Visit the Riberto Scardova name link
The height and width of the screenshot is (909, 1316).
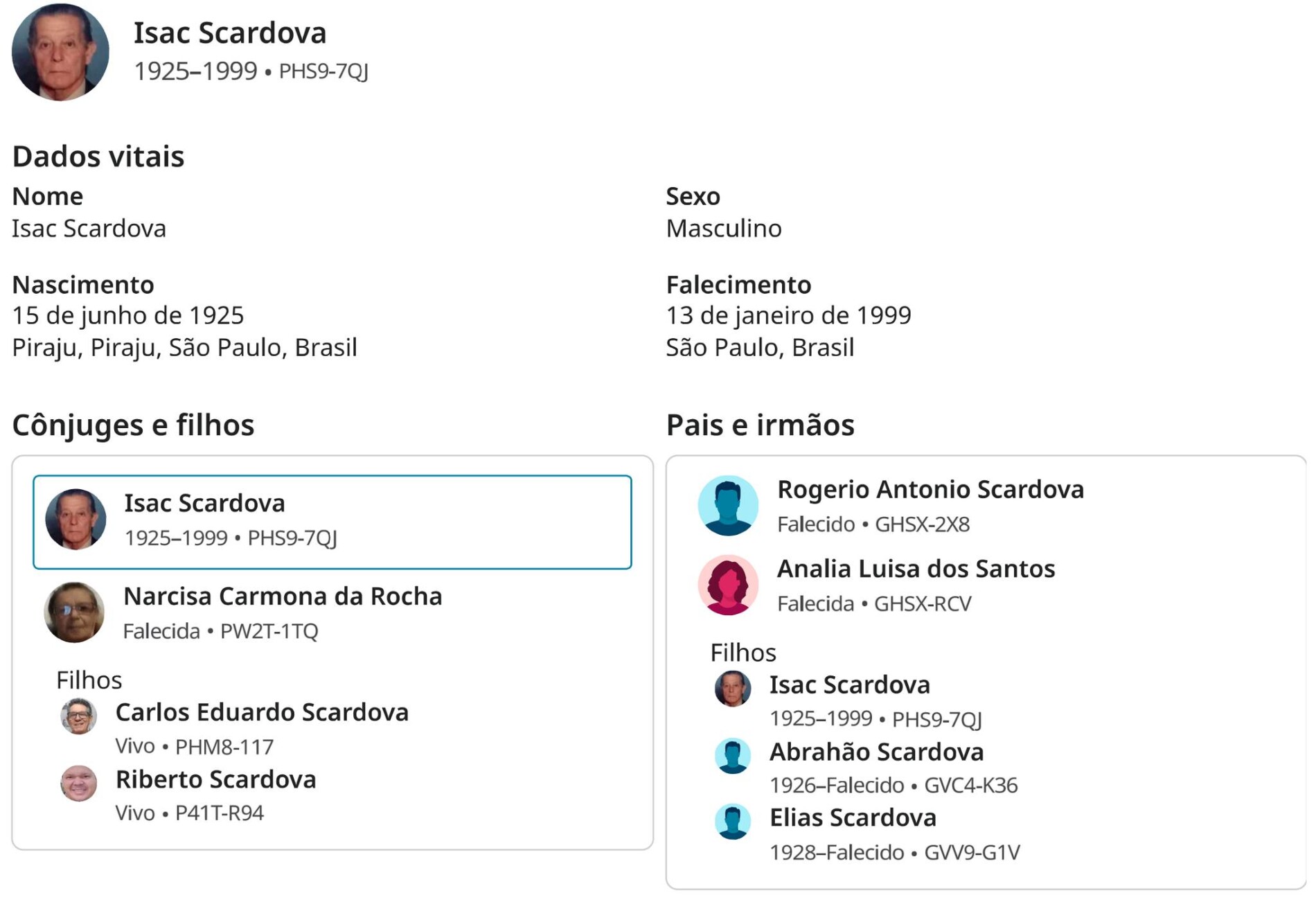tap(215, 779)
